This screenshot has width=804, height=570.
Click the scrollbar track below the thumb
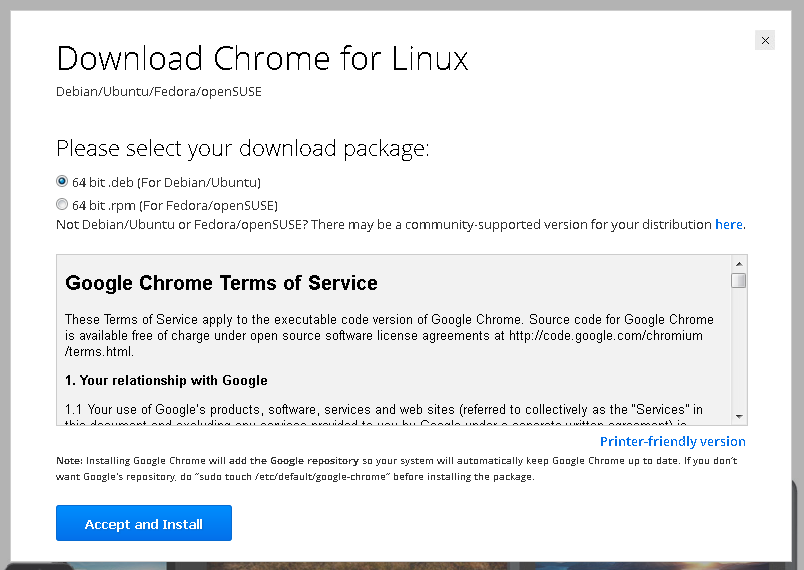[739, 349]
